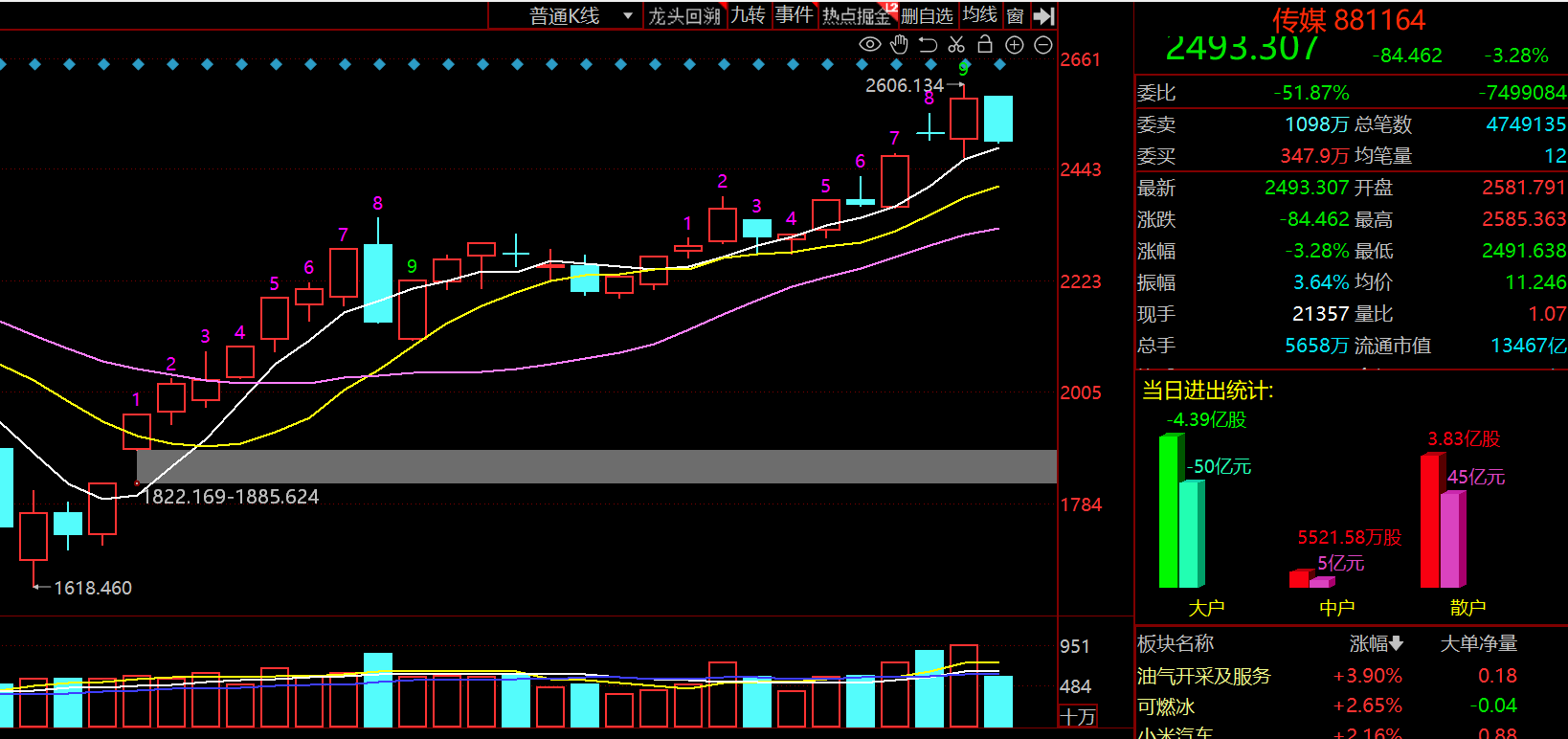Click the 传媒 881164 title

coord(1349,19)
